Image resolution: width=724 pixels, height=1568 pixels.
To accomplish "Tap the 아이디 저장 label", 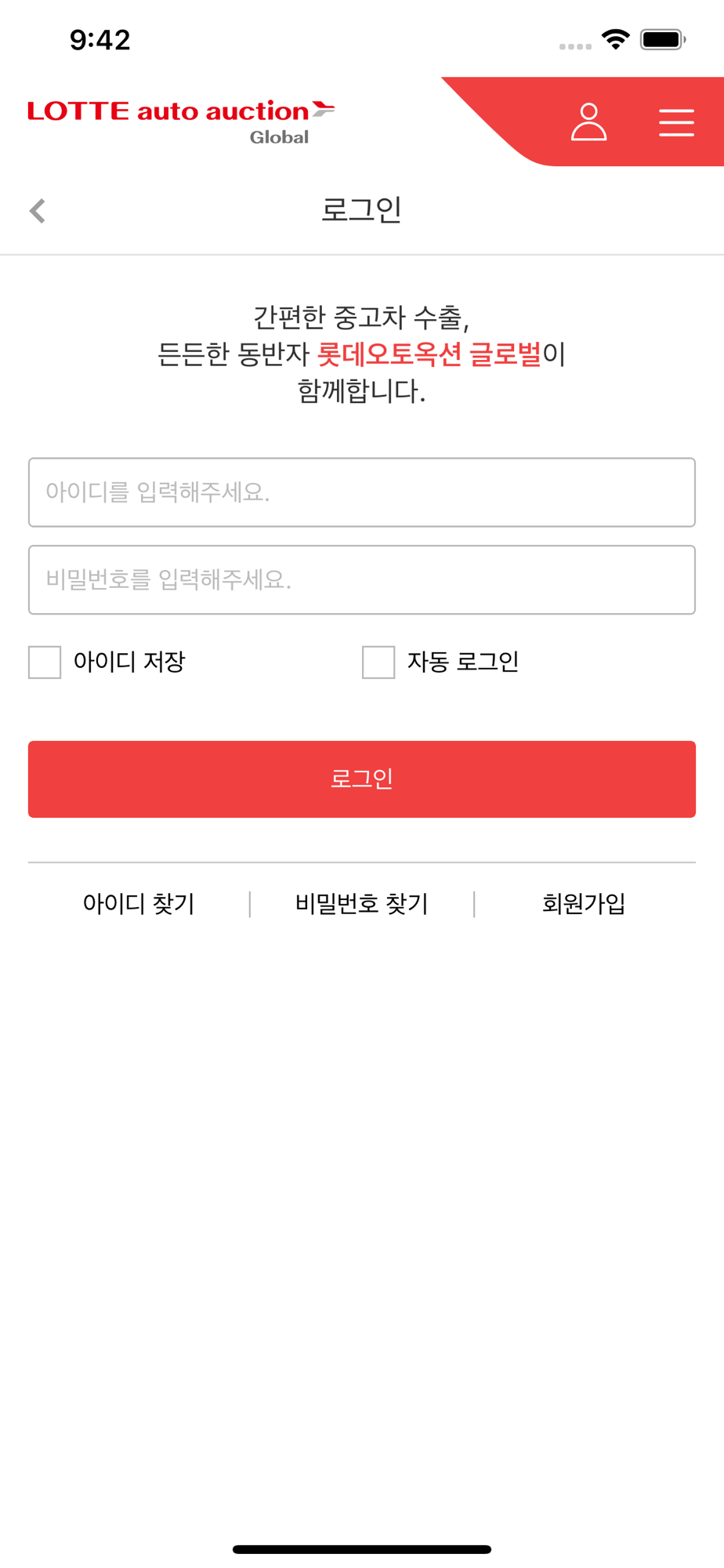I will pyautogui.click(x=129, y=662).
